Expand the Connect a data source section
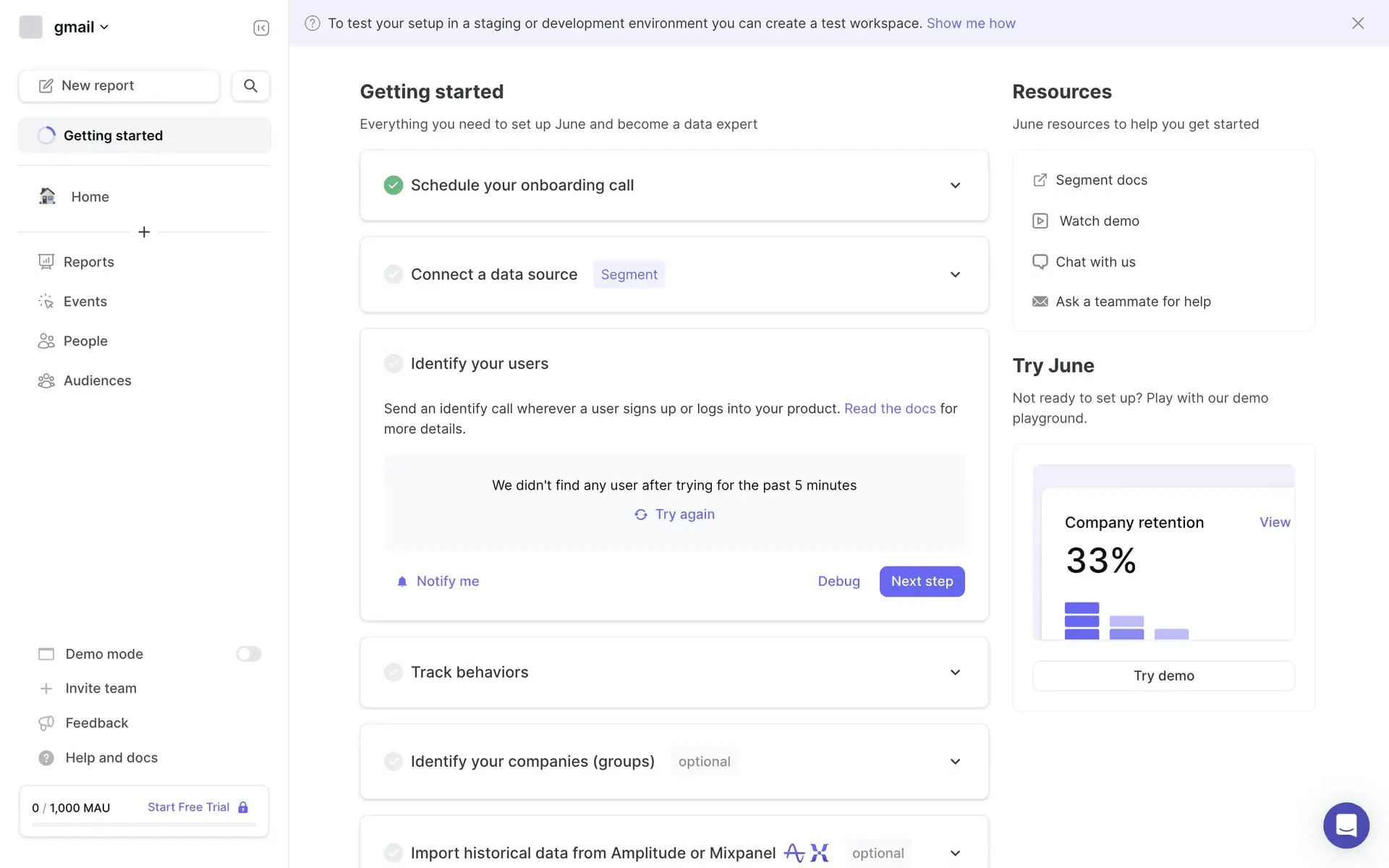This screenshot has height=868, width=1389. (x=955, y=274)
